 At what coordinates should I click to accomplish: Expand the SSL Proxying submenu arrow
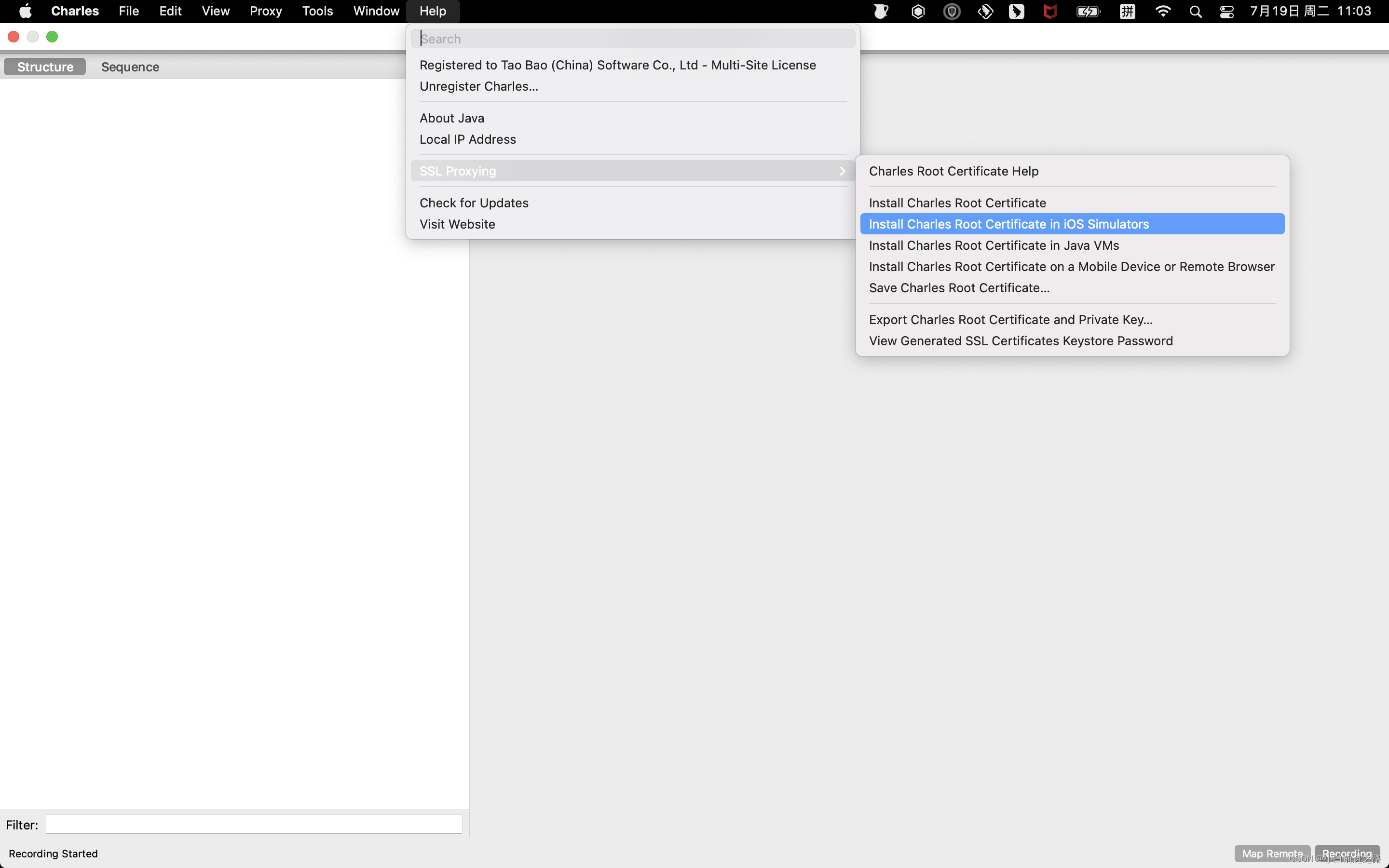pos(843,171)
